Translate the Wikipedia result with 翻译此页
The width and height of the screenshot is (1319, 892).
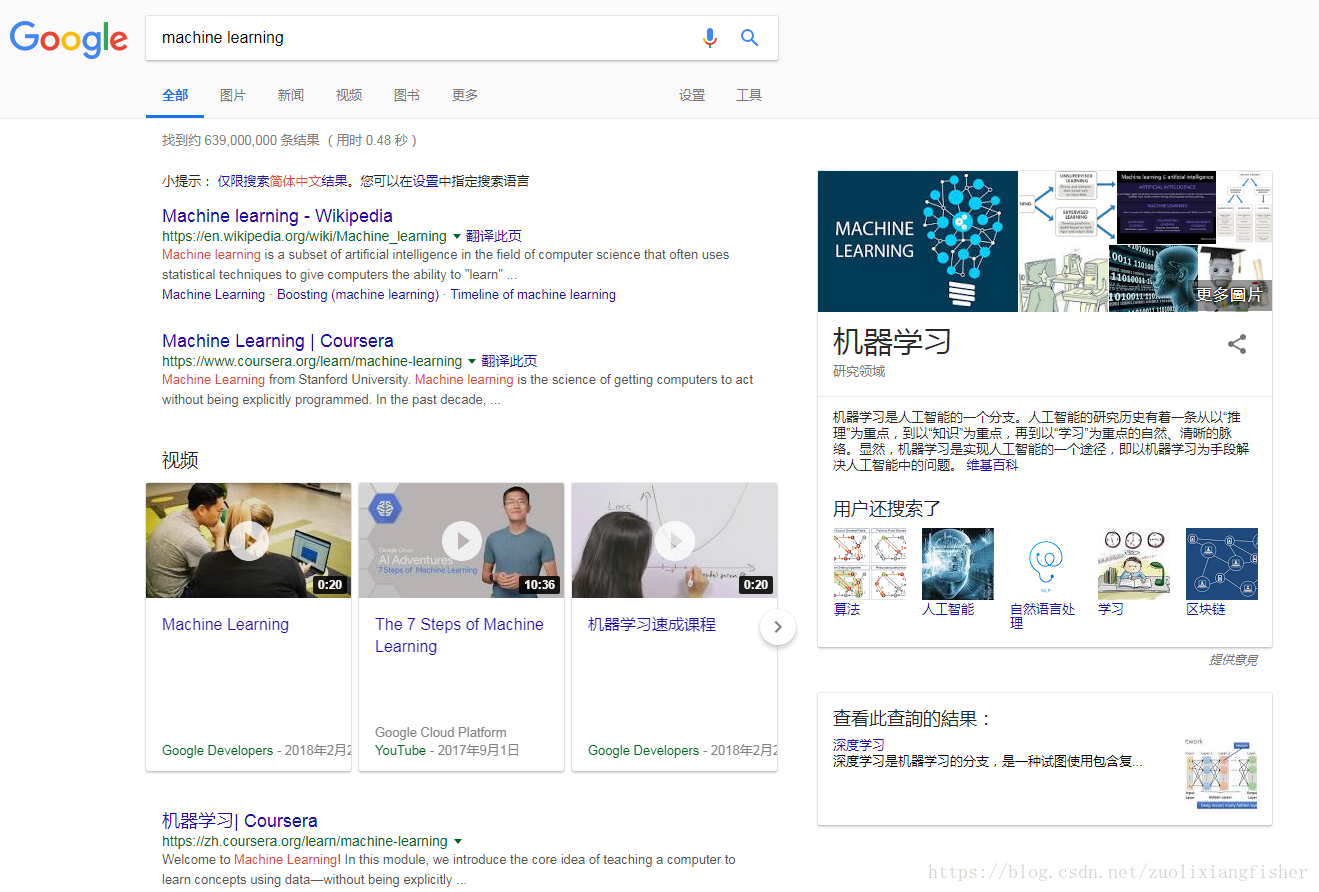(494, 237)
